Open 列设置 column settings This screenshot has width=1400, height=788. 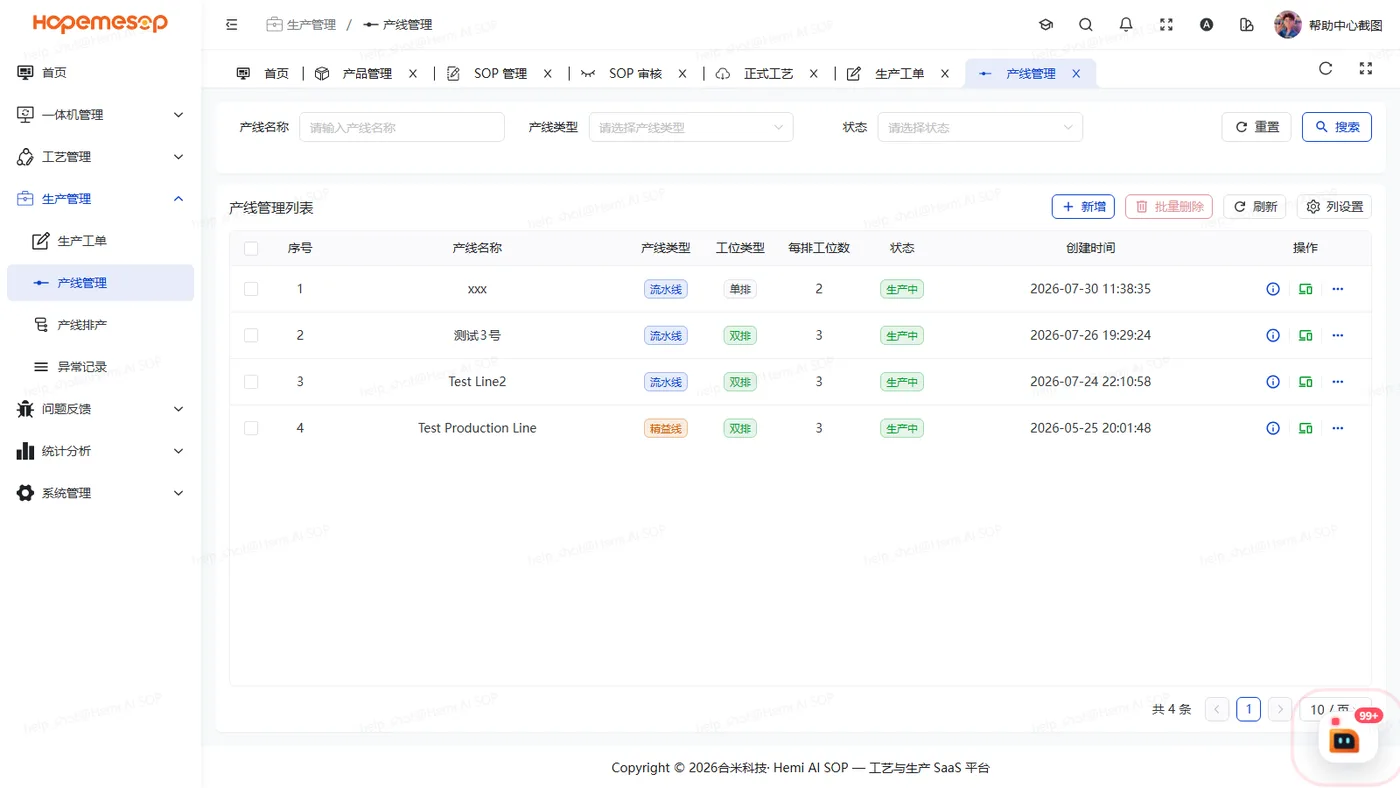coord(1334,206)
